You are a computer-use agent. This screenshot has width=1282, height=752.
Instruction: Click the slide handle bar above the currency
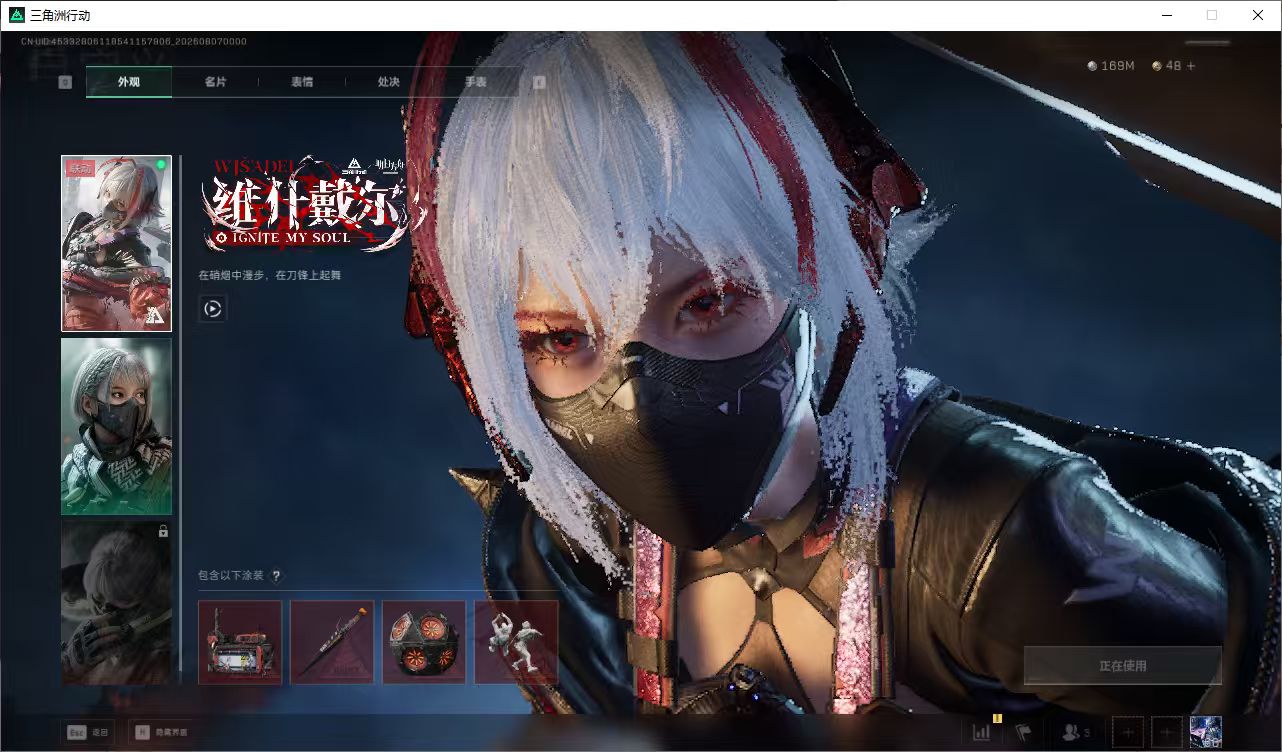(1205, 43)
